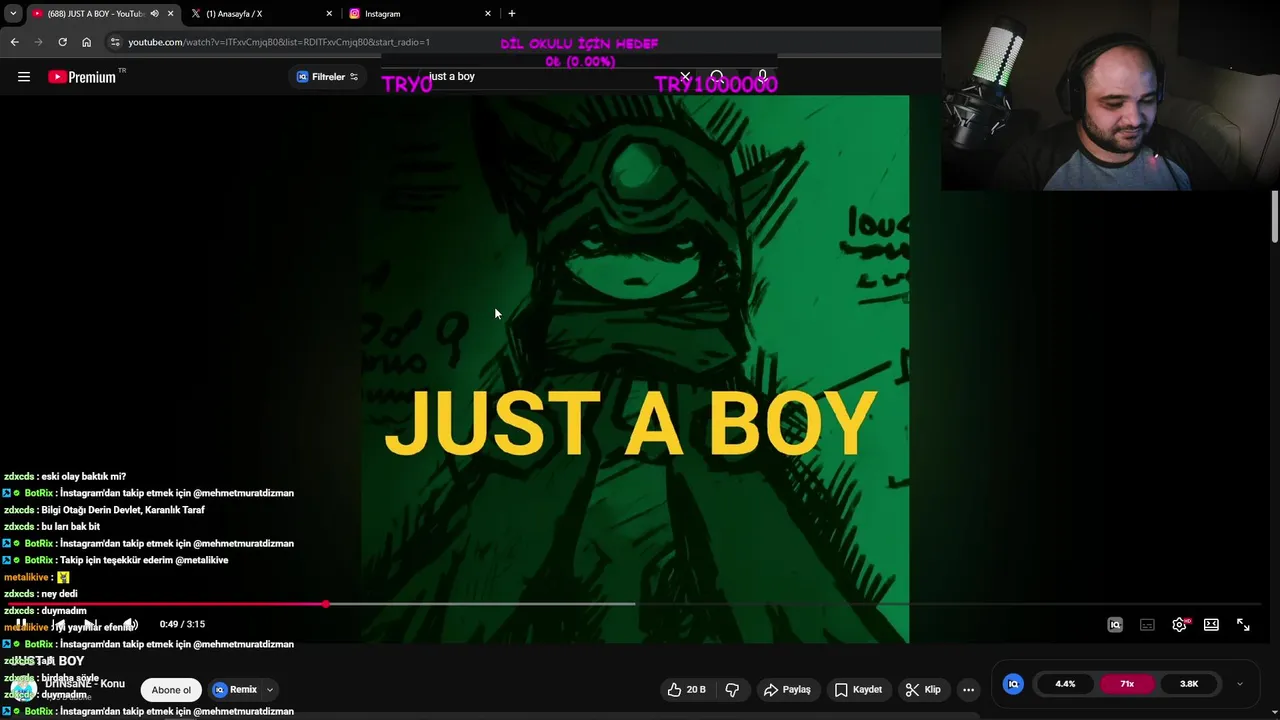Subscribe with Abone ol button
The image size is (1280, 720).
[x=171, y=690]
